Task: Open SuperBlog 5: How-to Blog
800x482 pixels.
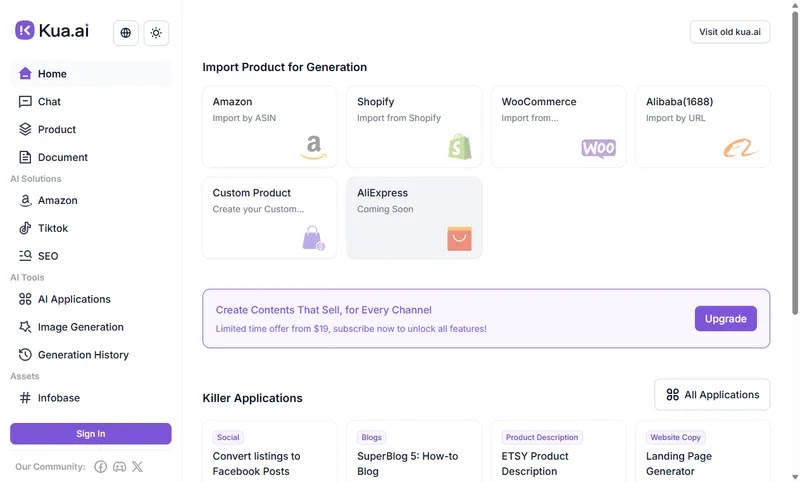Action: tap(408, 464)
